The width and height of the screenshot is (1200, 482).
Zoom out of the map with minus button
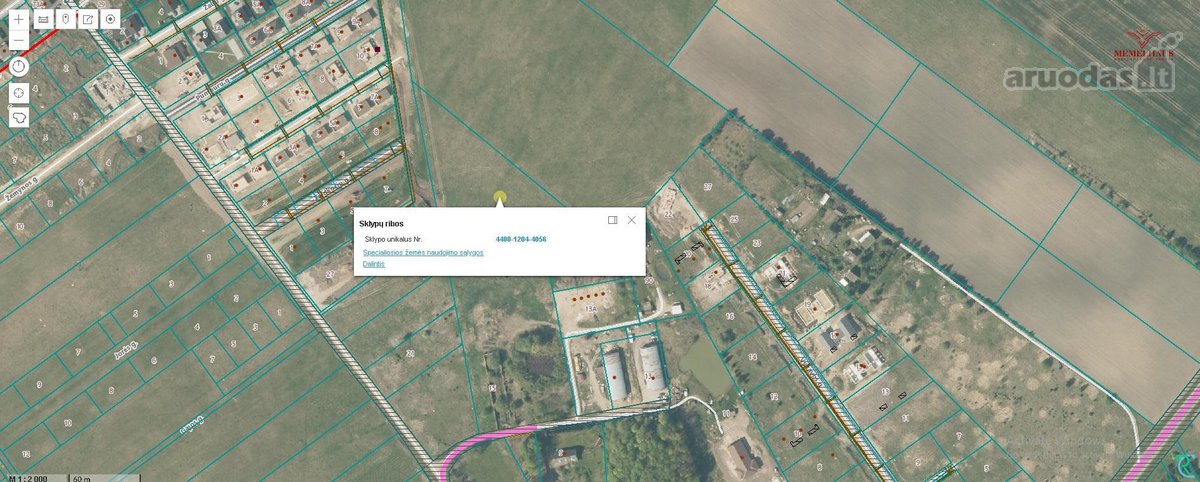(19, 41)
